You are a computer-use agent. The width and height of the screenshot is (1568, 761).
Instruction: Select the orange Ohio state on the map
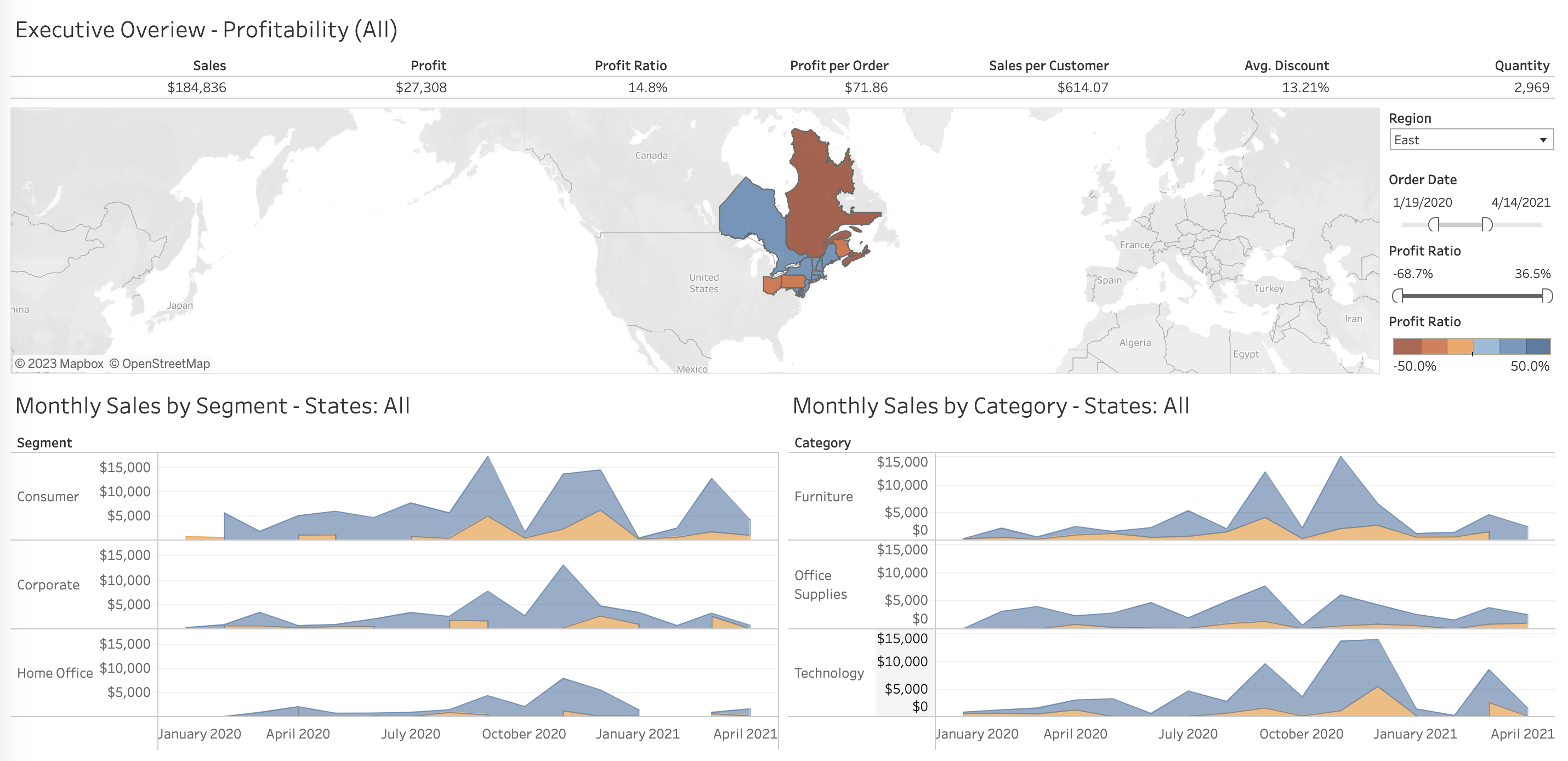[772, 285]
